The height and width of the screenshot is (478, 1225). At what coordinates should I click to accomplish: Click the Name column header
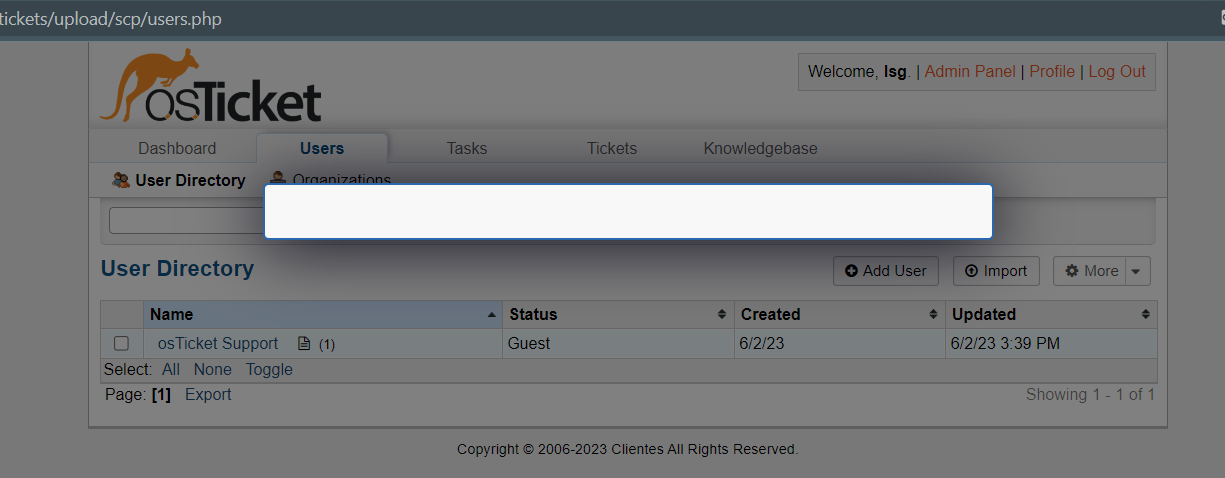click(x=323, y=315)
